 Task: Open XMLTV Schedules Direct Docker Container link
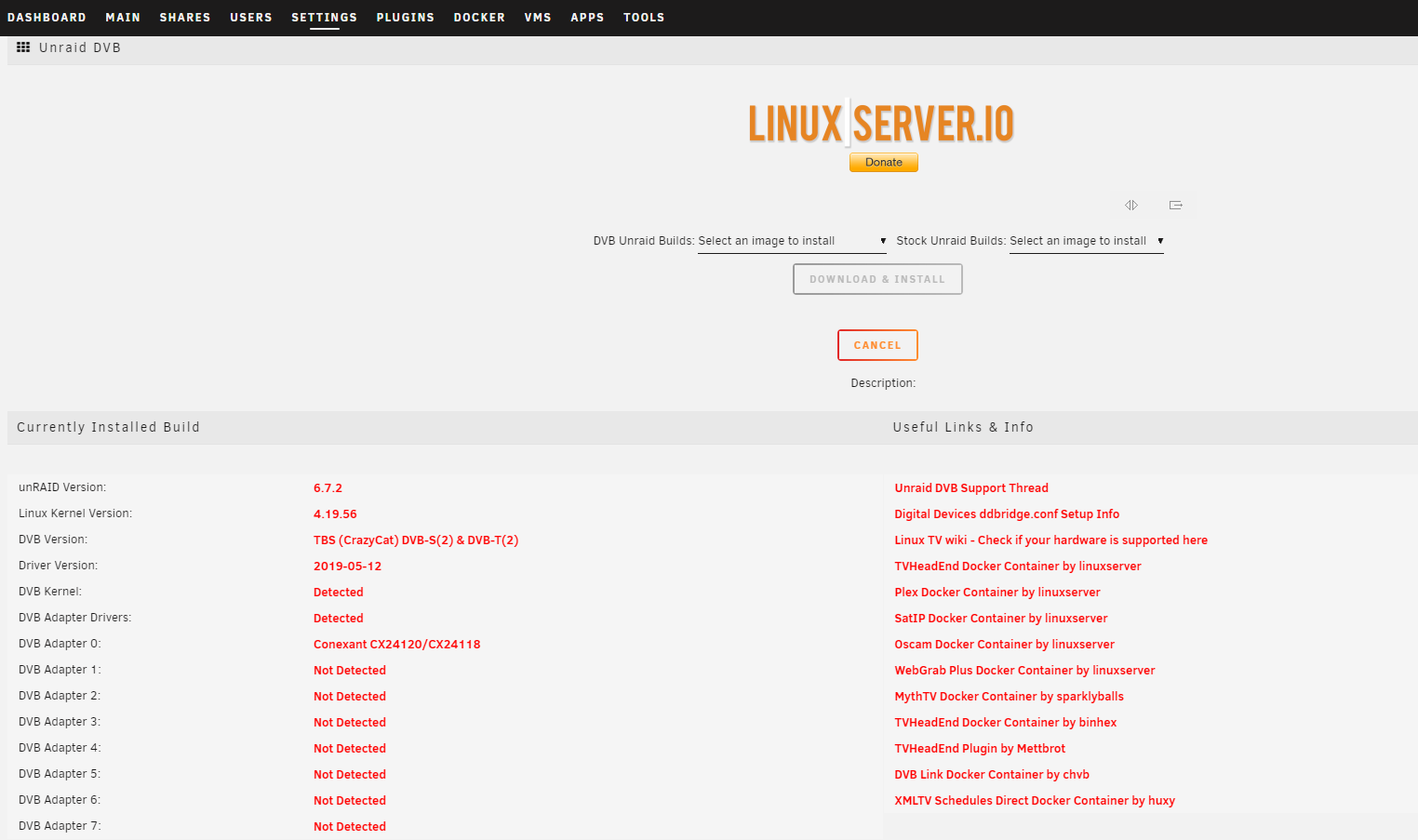[x=1035, y=801]
